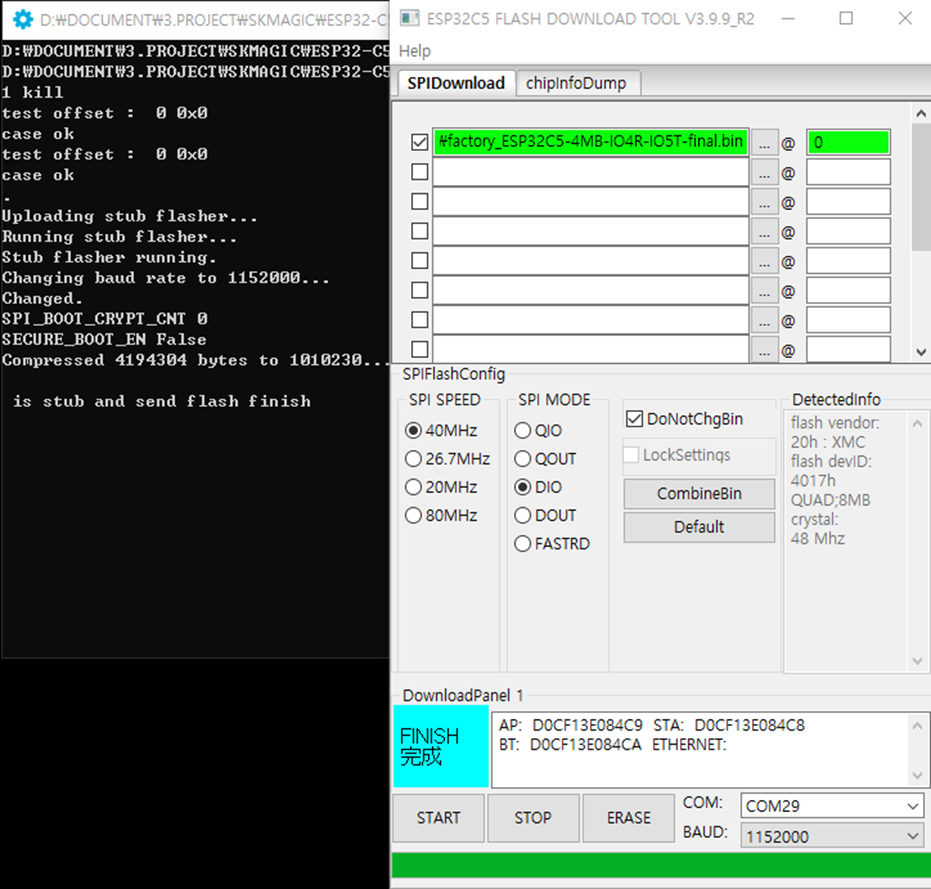
Task: Select QOUT SPI mode
Action: click(x=522, y=458)
